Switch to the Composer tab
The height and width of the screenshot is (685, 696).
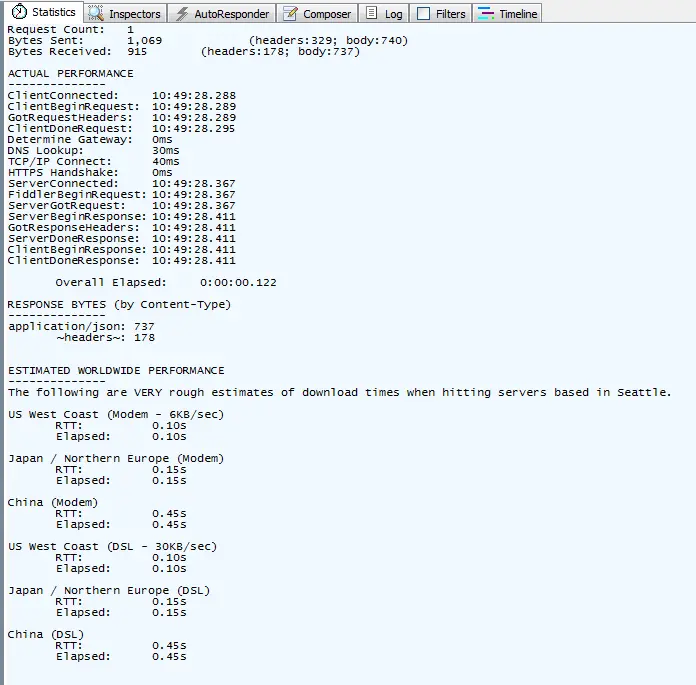tap(317, 14)
